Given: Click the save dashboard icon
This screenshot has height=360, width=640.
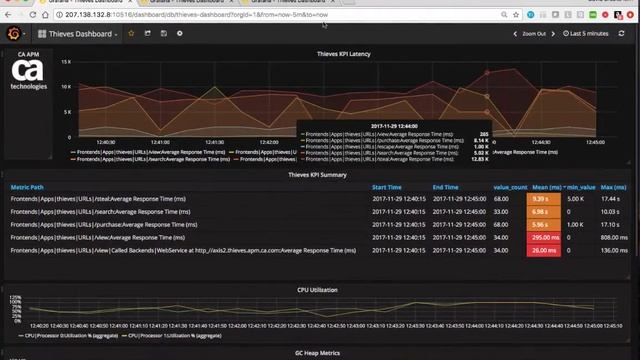Looking at the screenshot, I should coord(164,33).
